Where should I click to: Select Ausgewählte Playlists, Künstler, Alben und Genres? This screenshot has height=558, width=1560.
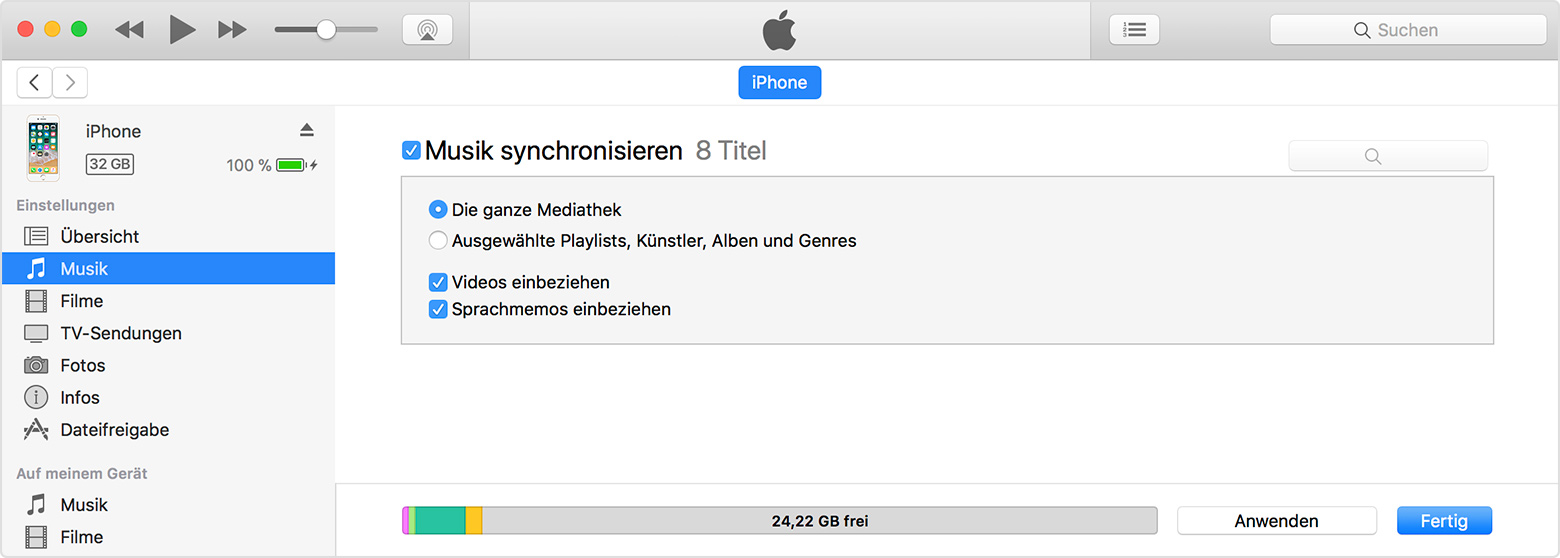pos(438,240)
